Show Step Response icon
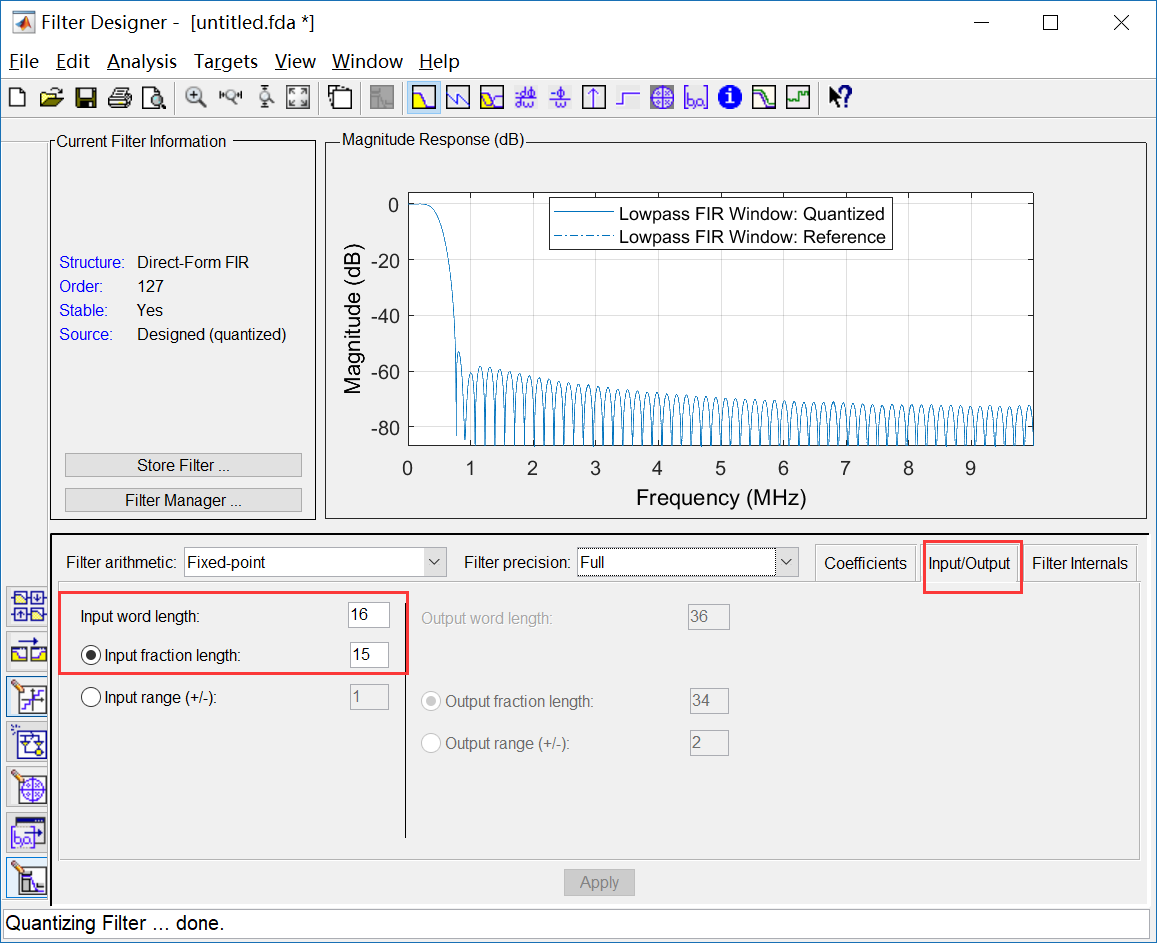Viewport: 1157px width, 943px height. tap(628, 97)
